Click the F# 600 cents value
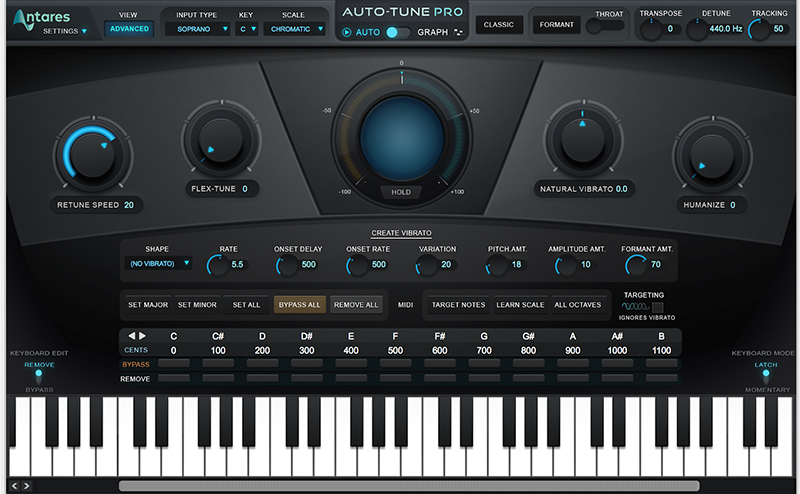The image size is (800, 494). click(439, 351)
